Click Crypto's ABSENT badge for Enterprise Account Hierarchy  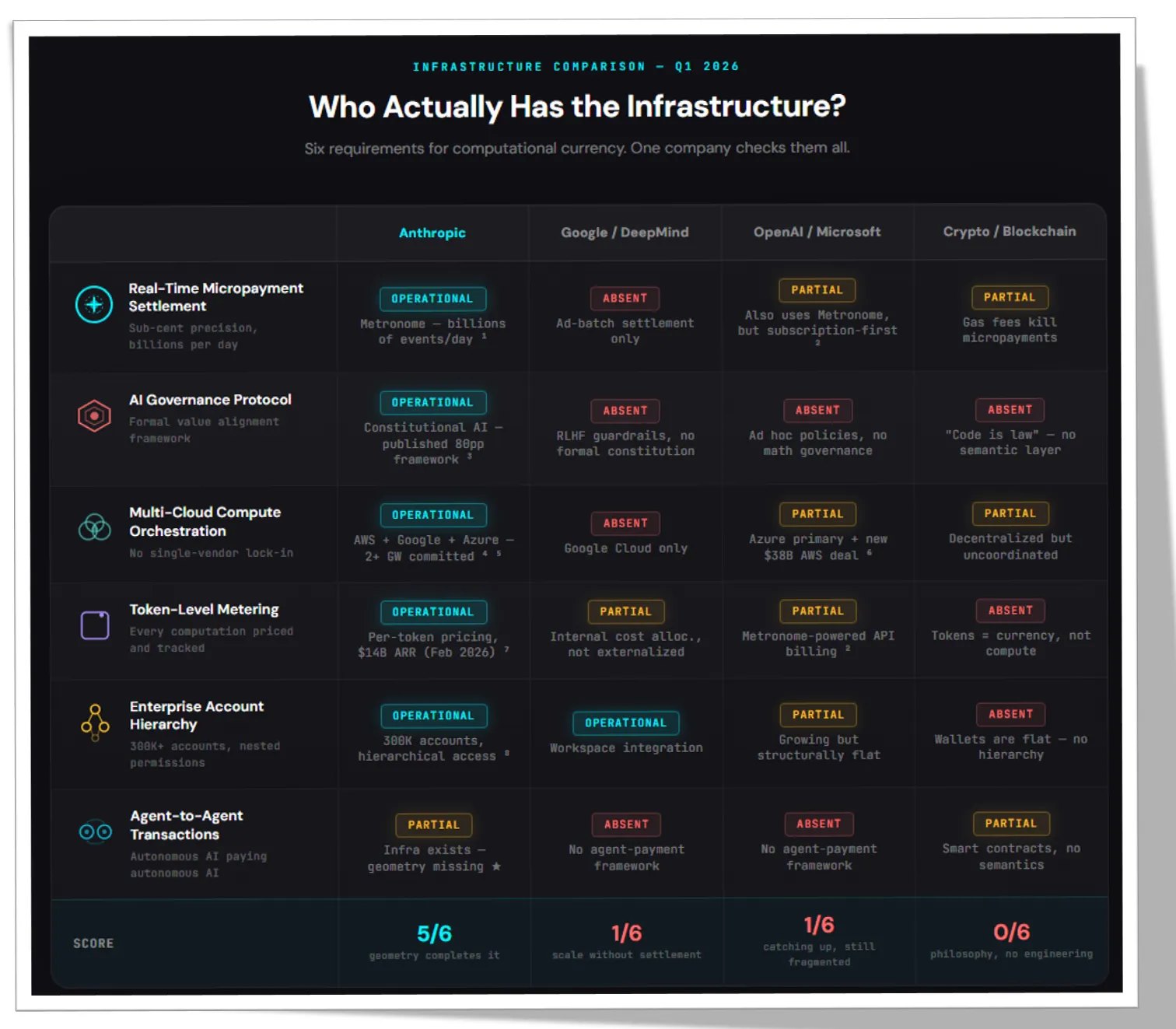click(x=1011, y=714)
